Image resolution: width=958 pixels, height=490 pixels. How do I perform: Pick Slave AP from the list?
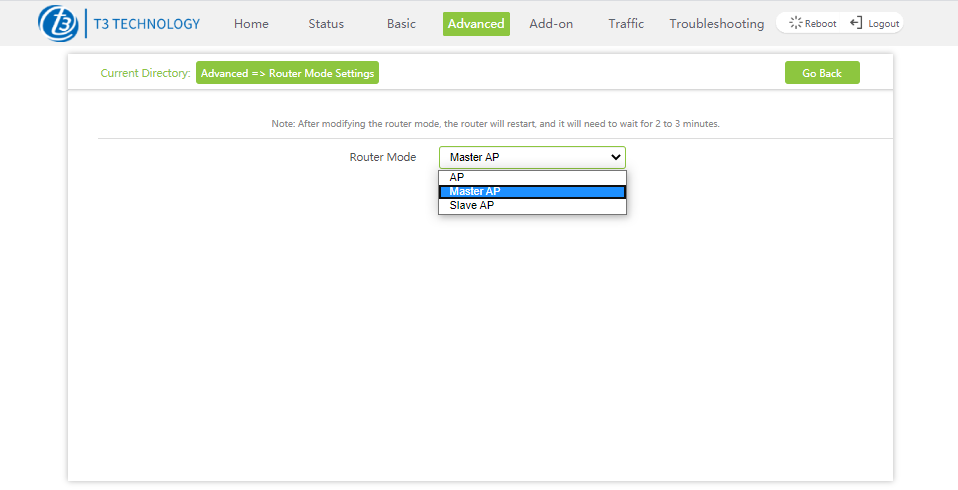coord(532,205)
